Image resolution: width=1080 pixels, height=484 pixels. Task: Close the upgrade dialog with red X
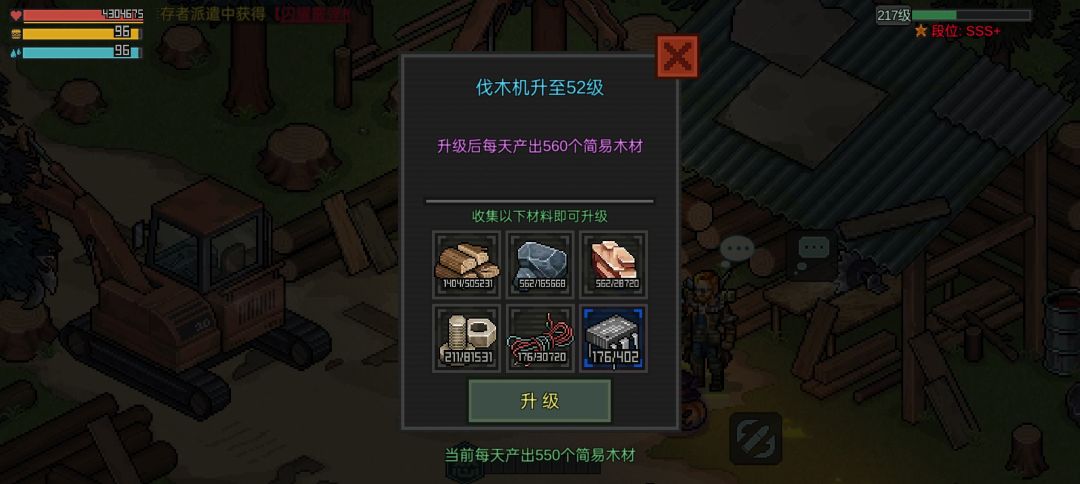pyautogui.click(x=677, y=56)
